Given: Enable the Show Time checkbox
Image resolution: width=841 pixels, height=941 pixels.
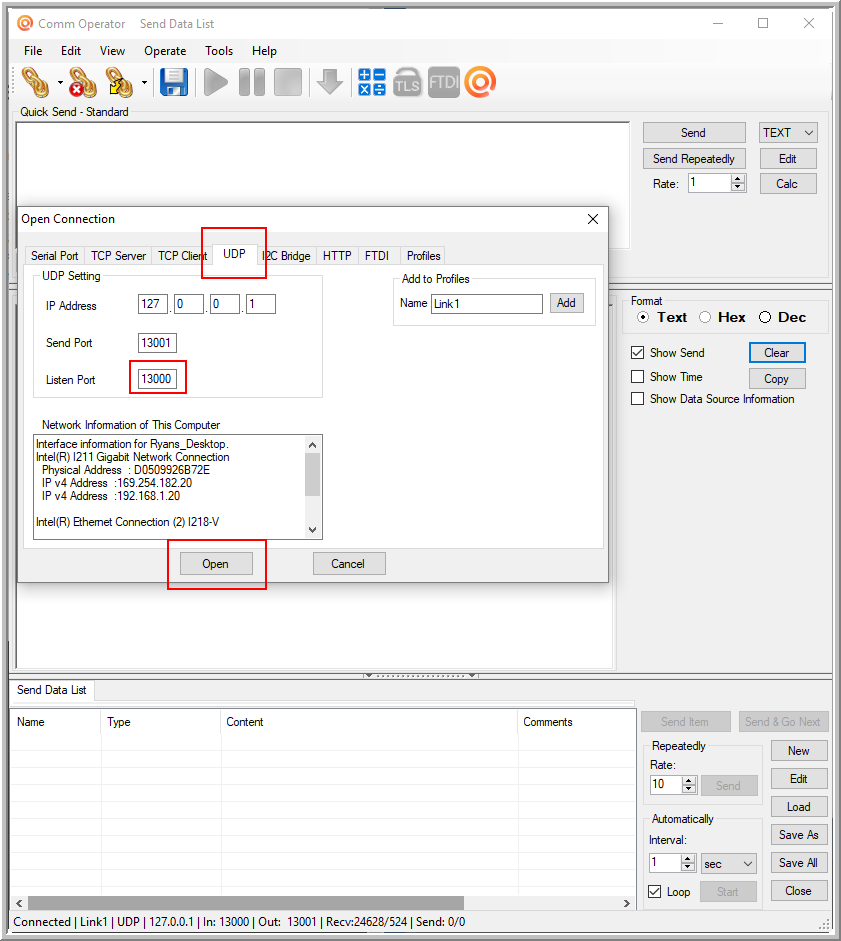Looking at the screenshot, I should (x=638, y=377).
